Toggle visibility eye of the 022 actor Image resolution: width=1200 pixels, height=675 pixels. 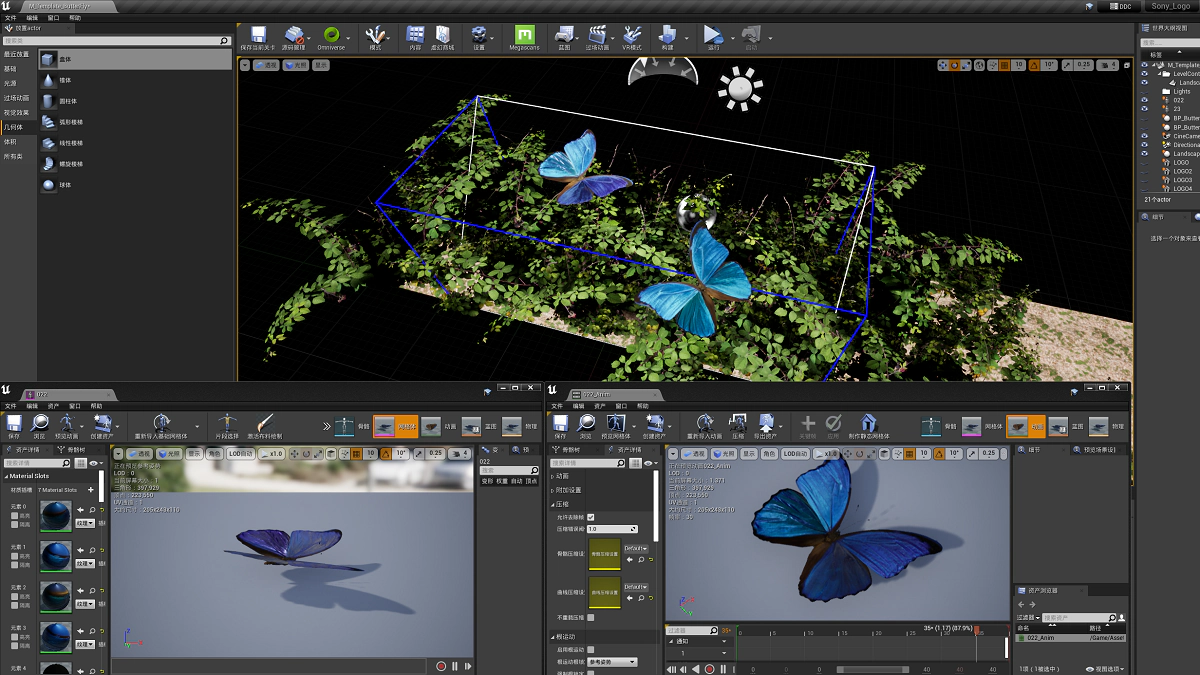point(1145,100)
